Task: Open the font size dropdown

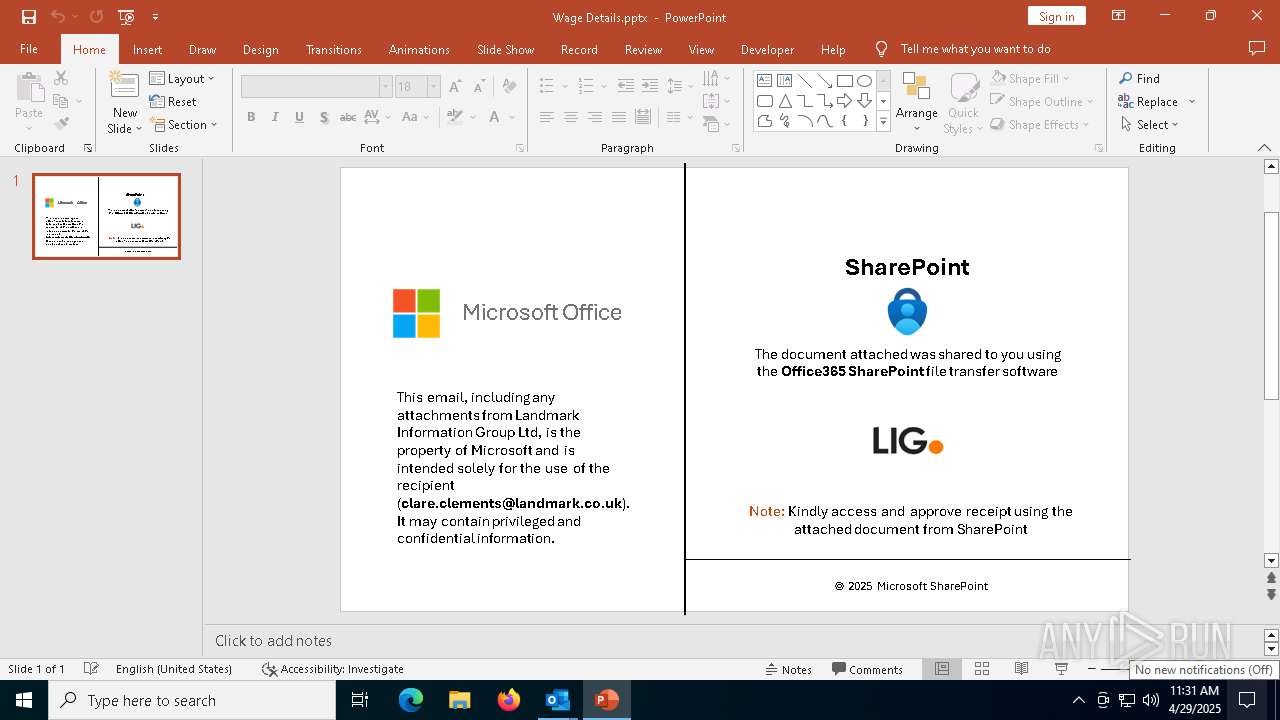Action: 433,86
